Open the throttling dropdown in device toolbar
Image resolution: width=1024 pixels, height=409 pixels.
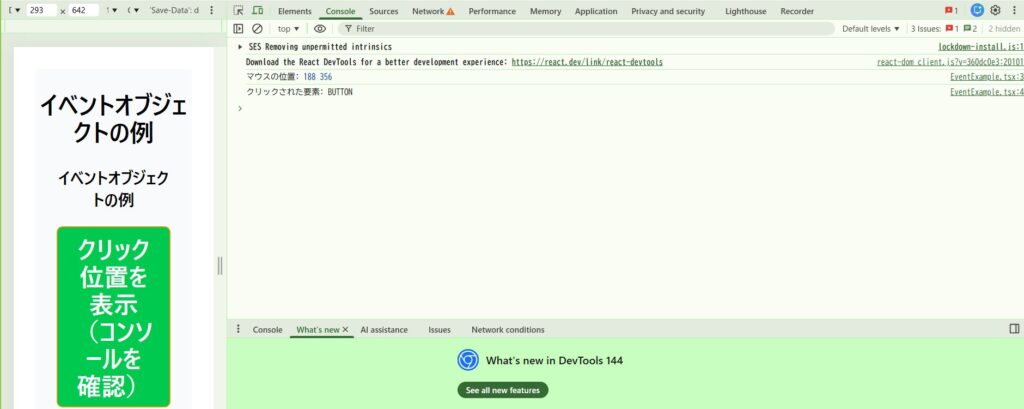pyautogui.click(x=134, y=10)
